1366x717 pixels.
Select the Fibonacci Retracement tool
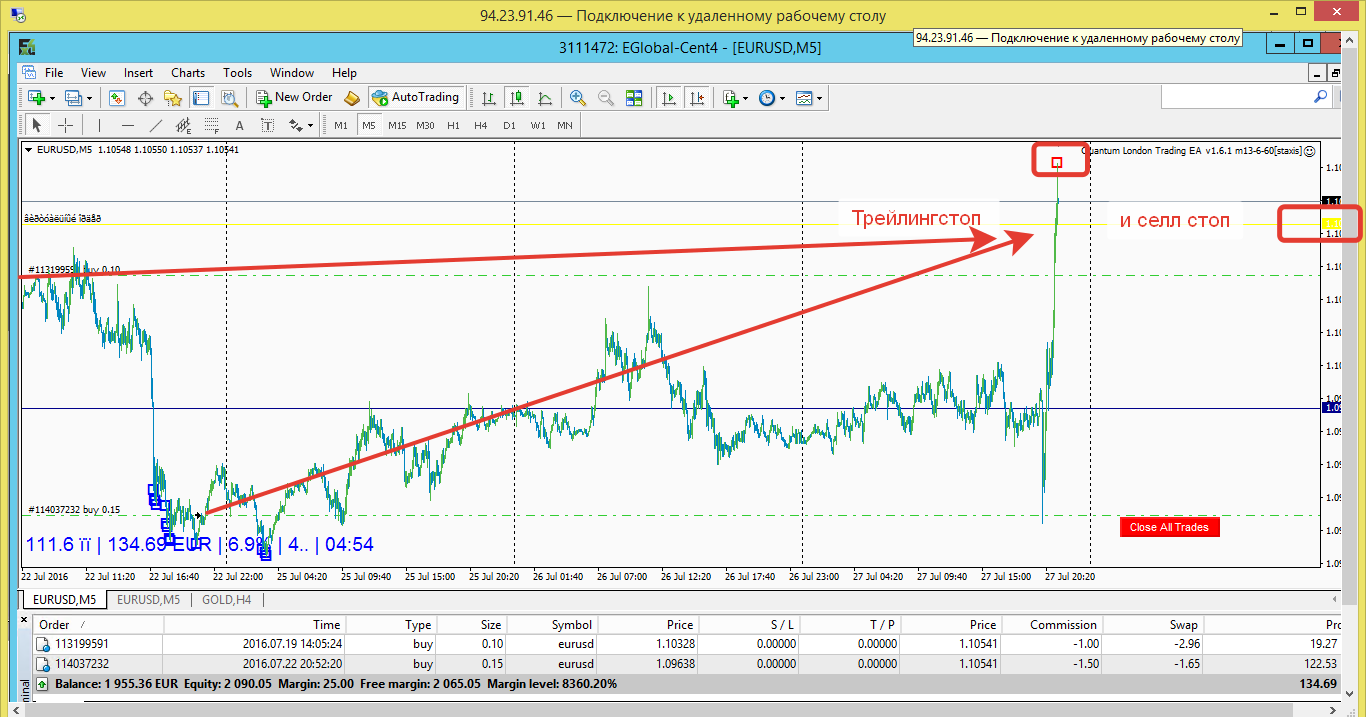[x=211, y=125]
